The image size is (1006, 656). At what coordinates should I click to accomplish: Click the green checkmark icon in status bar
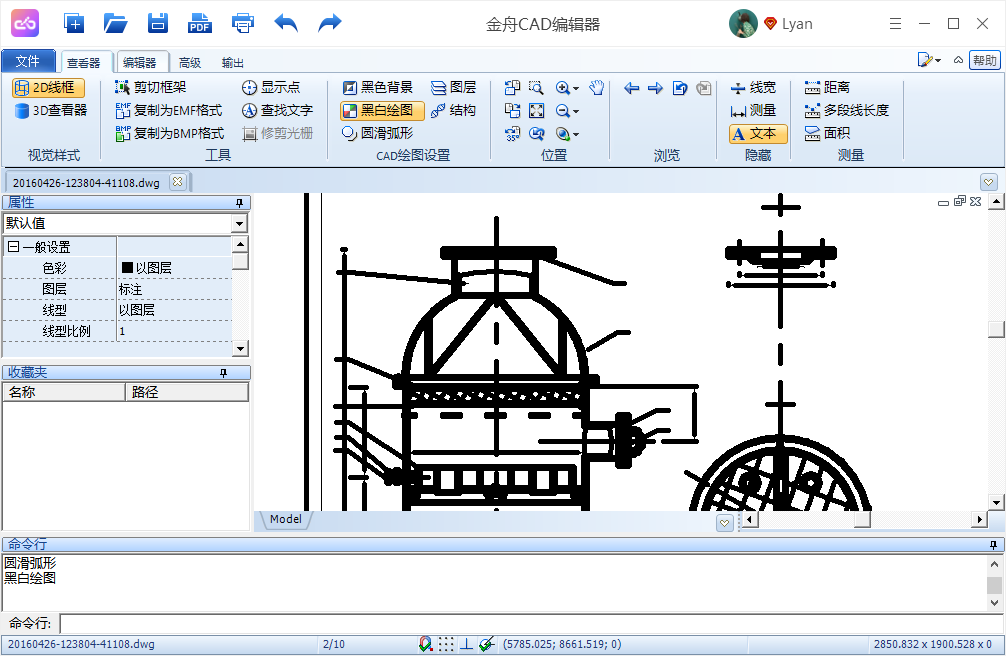point(487,644)
